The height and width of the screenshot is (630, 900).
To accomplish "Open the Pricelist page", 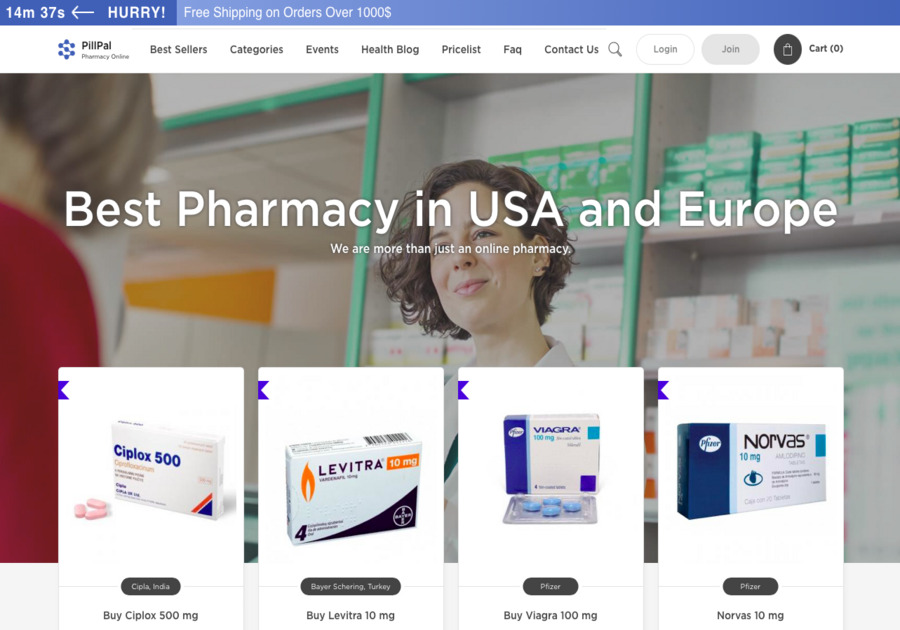I will [461, 49].
